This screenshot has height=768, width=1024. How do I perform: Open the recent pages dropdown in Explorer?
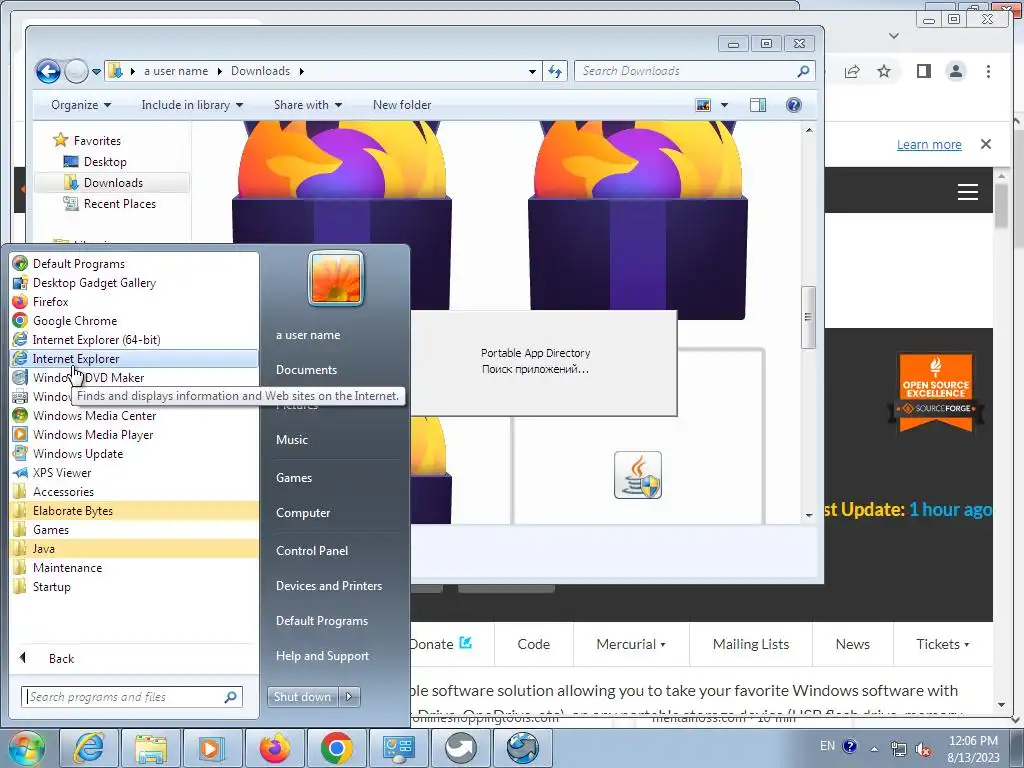pos(97,71)
